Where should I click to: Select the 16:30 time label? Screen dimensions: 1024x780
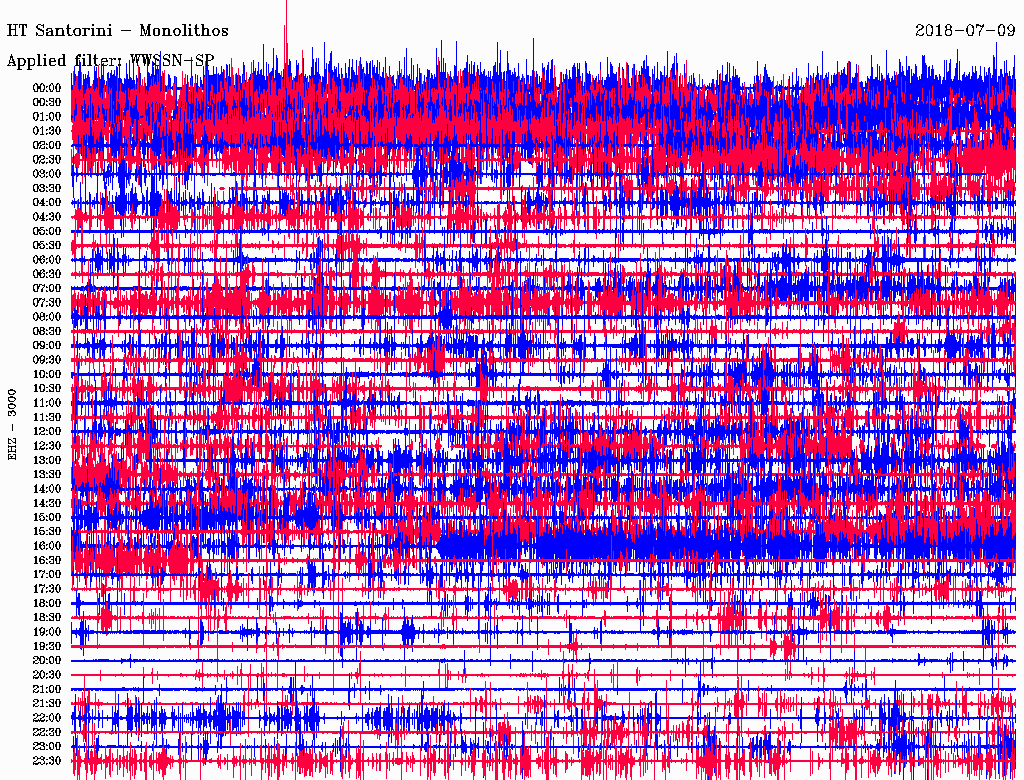47,561
